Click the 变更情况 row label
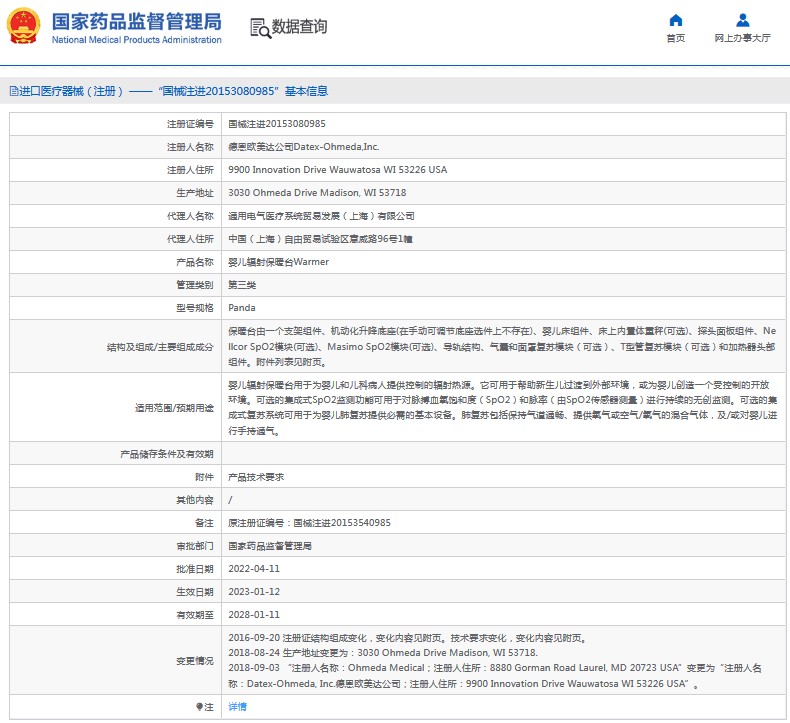This screenshot has width=790, height=723. 195,661
